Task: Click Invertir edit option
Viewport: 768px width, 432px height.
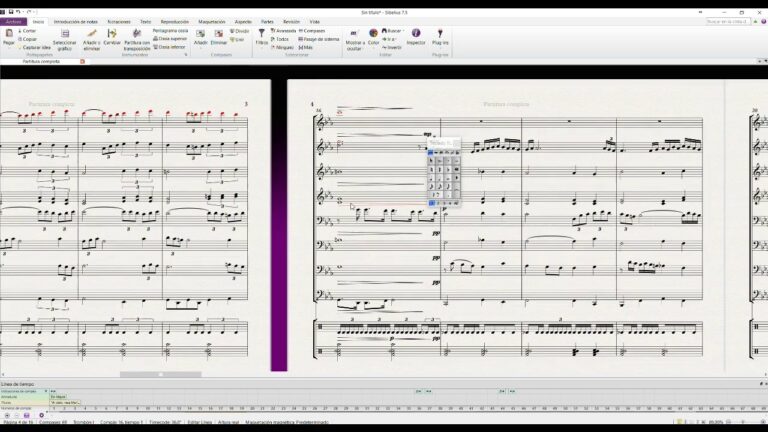Action: (x=391, y=48)
